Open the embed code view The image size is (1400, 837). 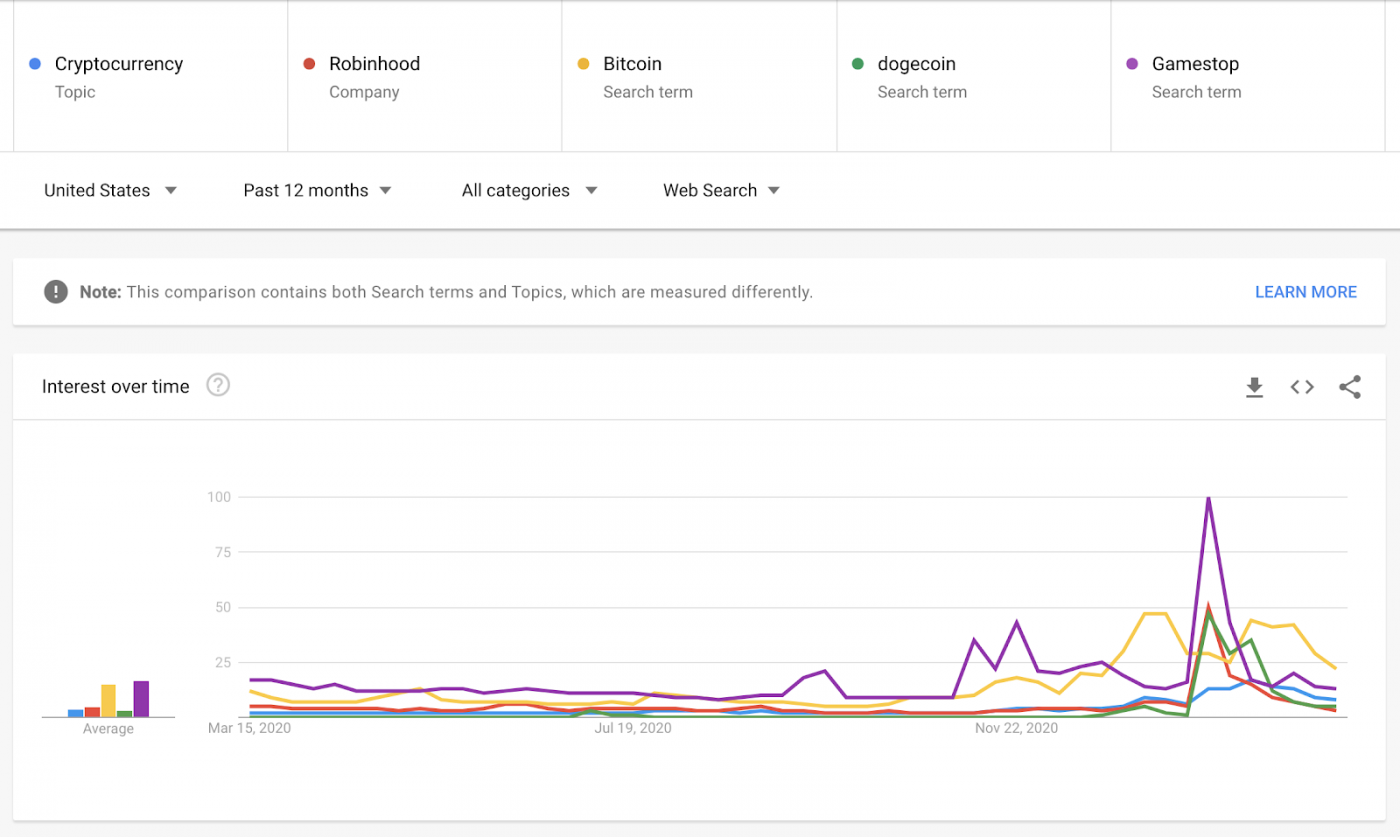pos(1301,386)
